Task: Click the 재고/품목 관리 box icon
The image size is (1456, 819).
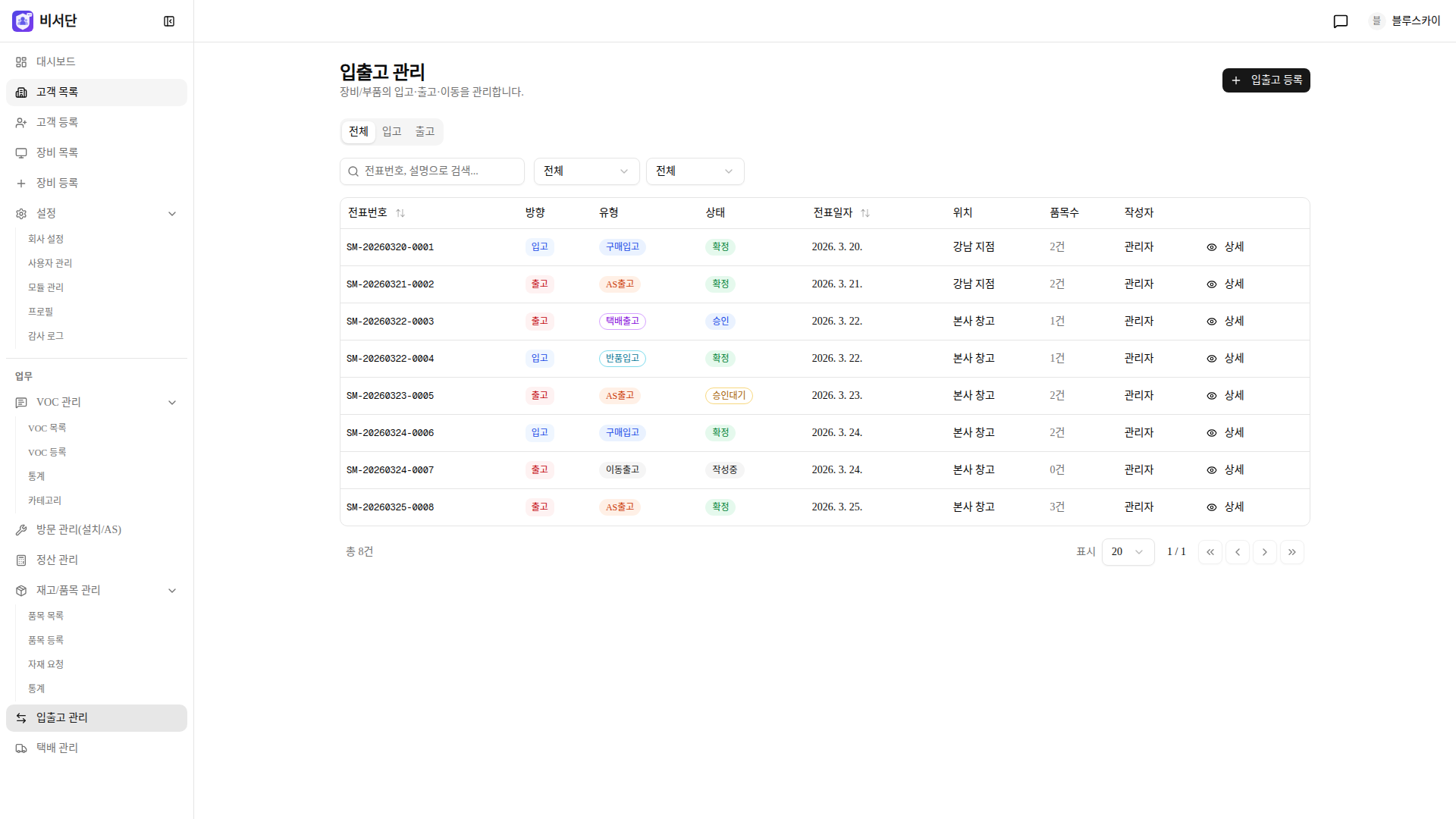Action: tap(21, 591)
